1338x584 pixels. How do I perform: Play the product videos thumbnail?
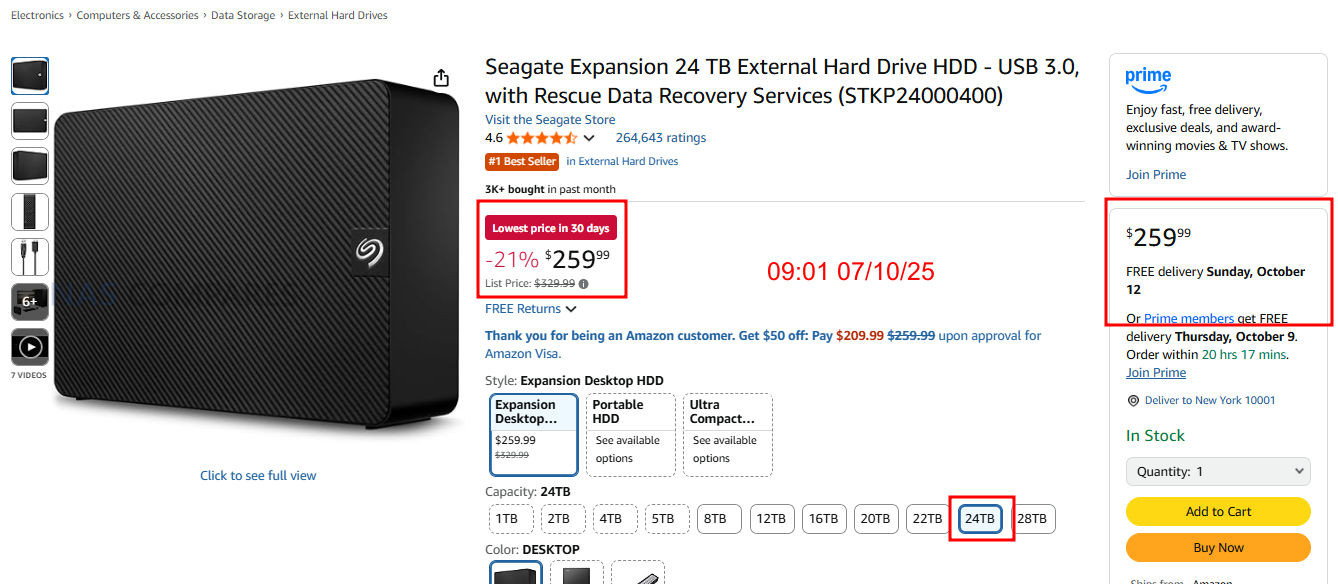pyautogui.click(x=30, y=347)
